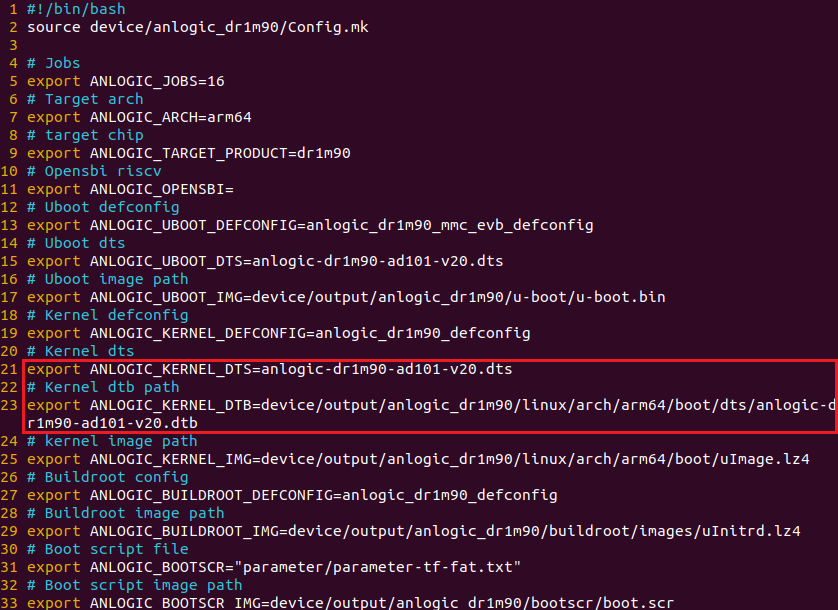
Task: Click the 'ANLOGIC_UBOOT_DTS=anlogic-dr1m90-ad101-v20.dts' text
Action: (297, 261)
